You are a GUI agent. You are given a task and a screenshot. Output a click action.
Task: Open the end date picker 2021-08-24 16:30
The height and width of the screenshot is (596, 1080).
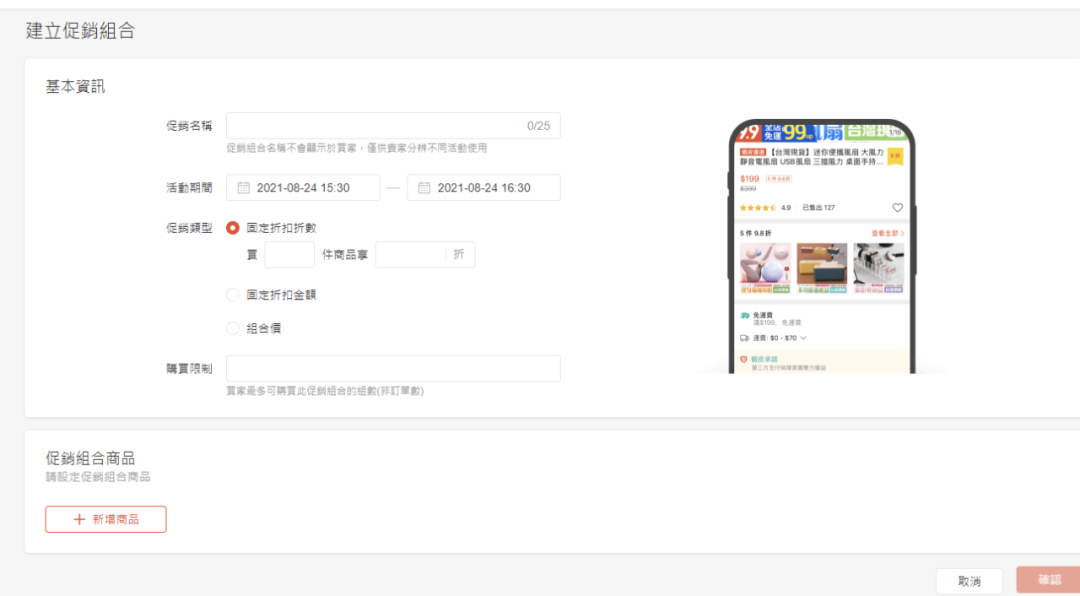pos(484,188)
